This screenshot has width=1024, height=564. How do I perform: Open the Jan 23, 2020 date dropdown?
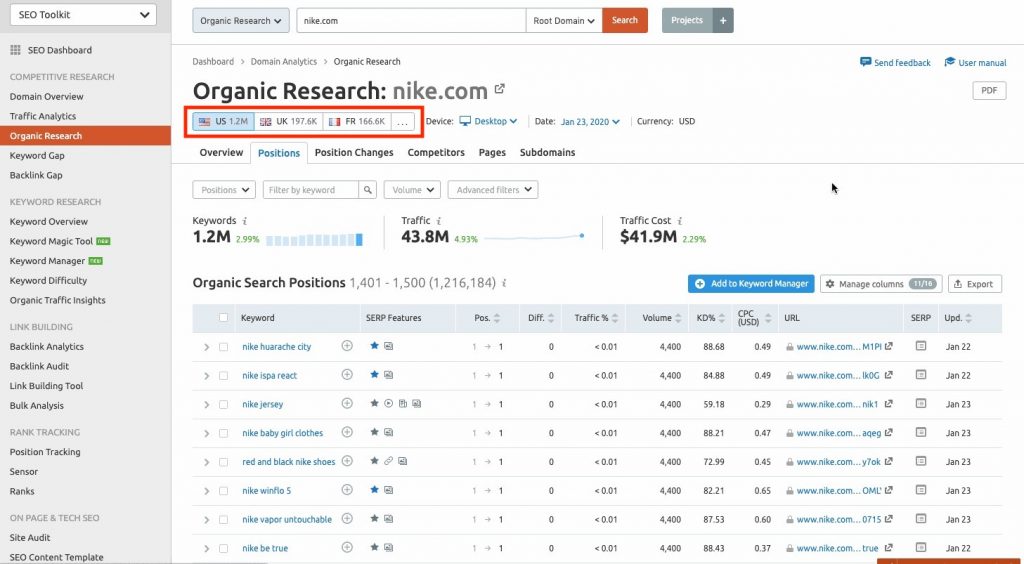click(x=590, y=121)
